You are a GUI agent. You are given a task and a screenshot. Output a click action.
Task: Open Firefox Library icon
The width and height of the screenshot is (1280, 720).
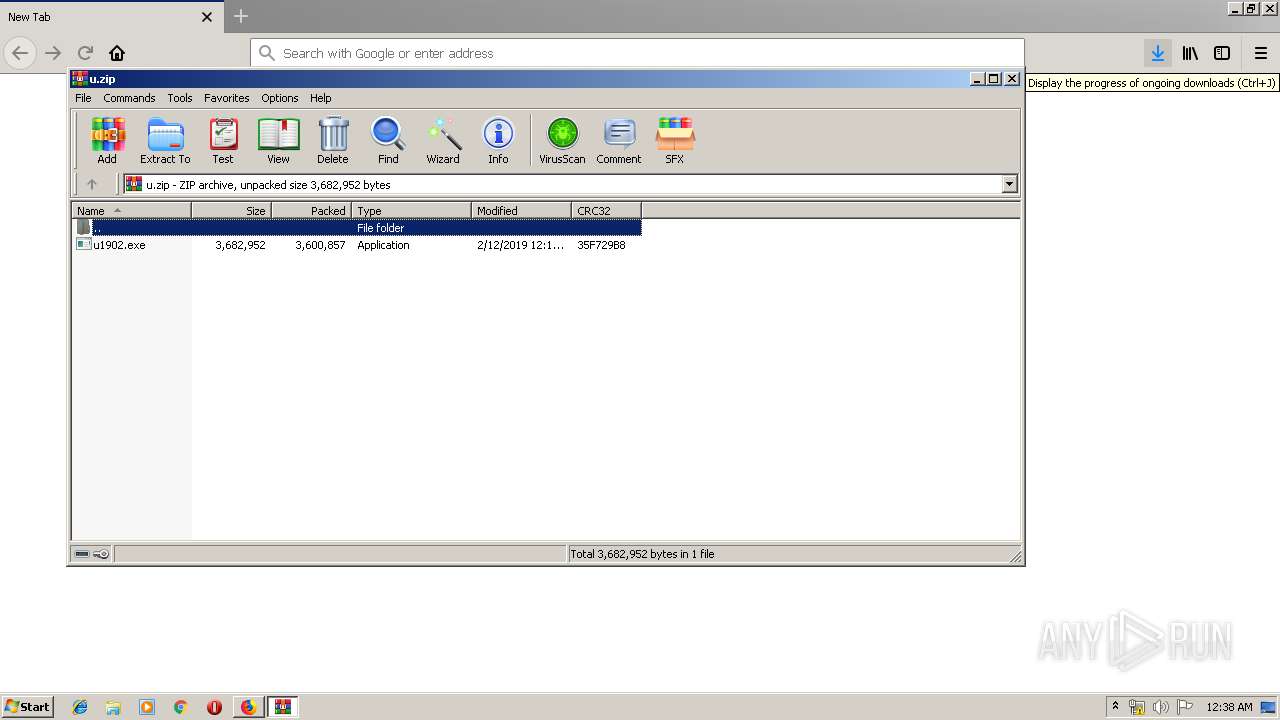[x=1190, y=53]
